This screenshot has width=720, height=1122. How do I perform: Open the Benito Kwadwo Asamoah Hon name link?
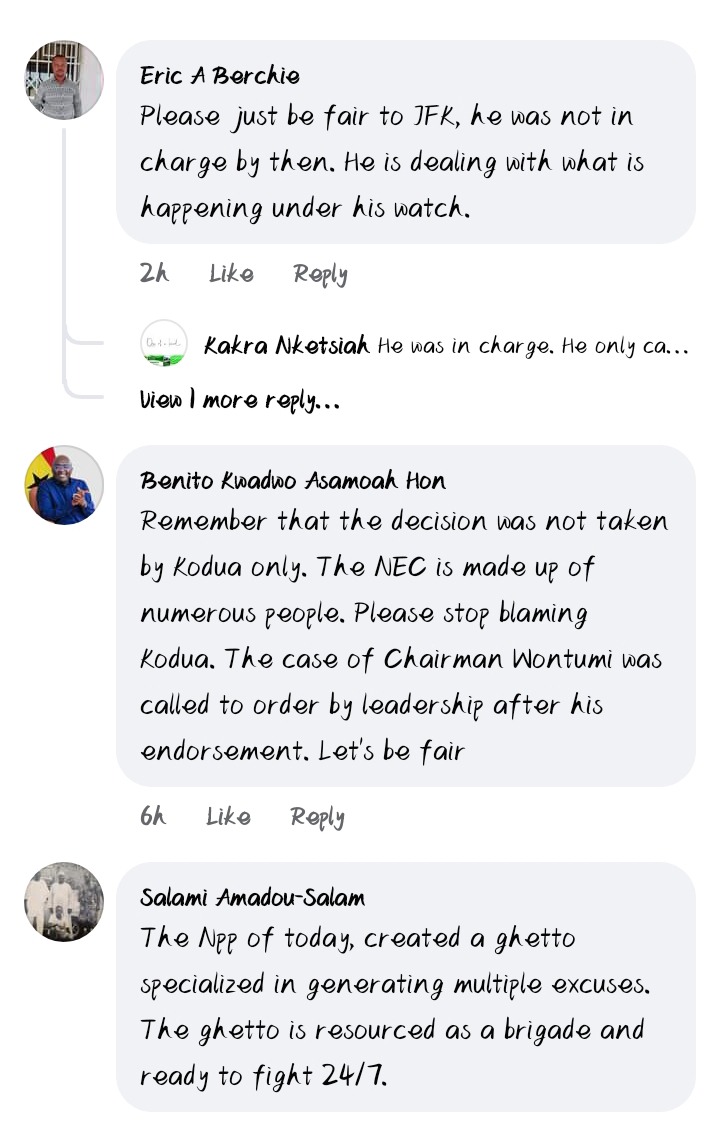(x=293, y=480)
